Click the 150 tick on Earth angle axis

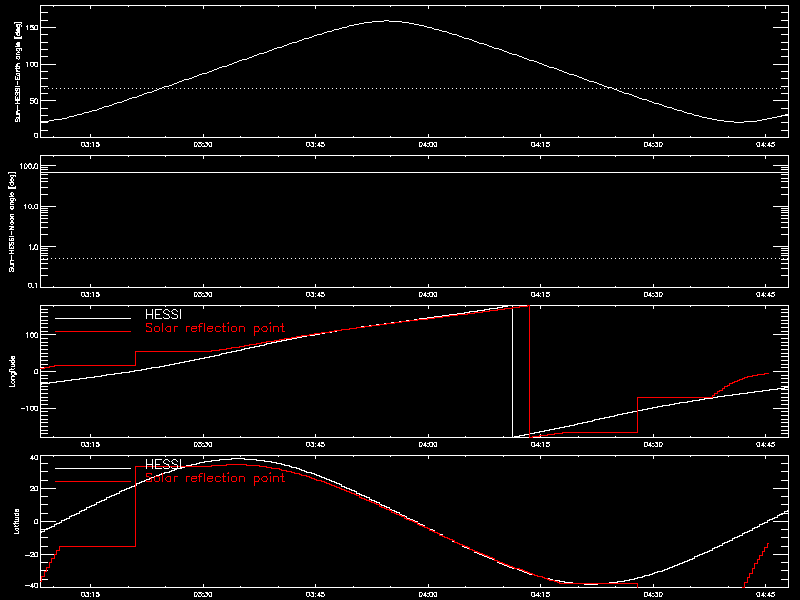coord(32,28)
